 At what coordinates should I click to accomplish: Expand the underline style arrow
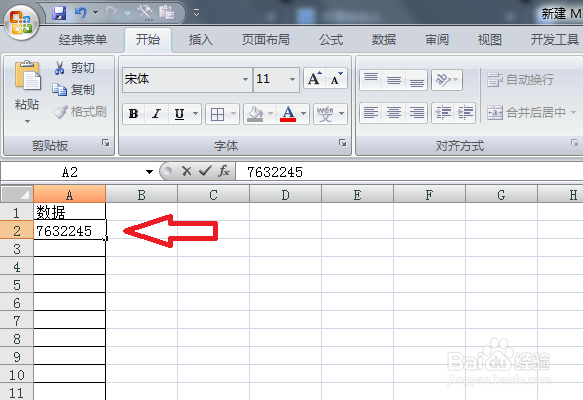point(196,113)
